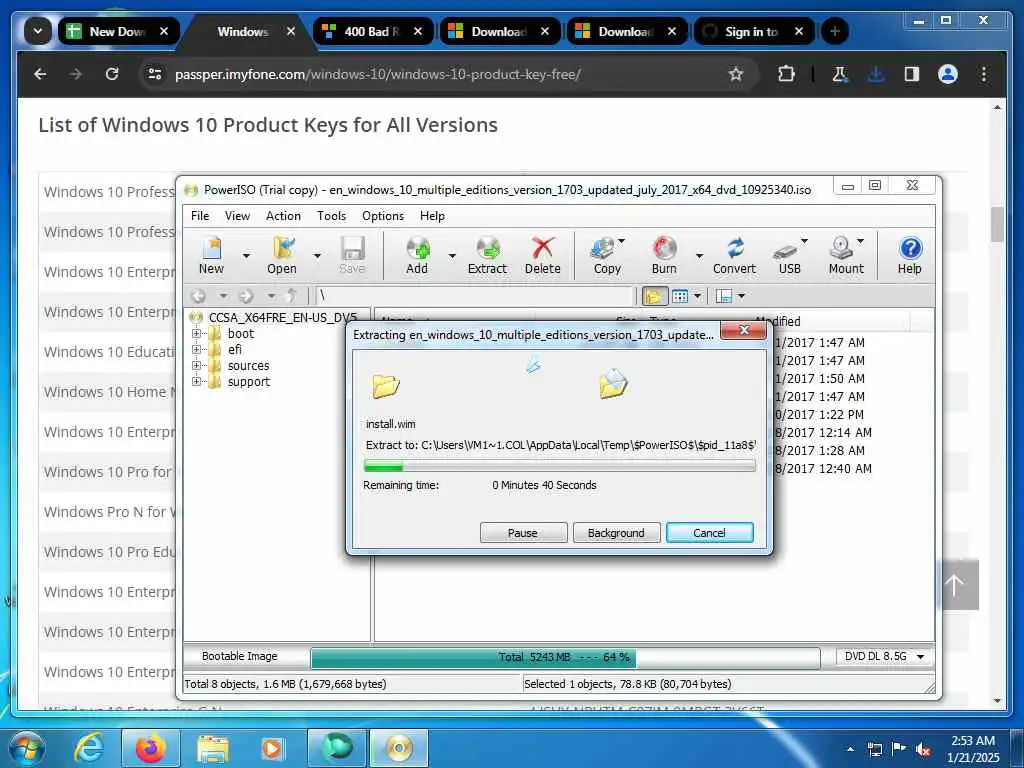The image size is (1024, 768).
Task: Reload the page in Chrome
Action: coord(112,74)
